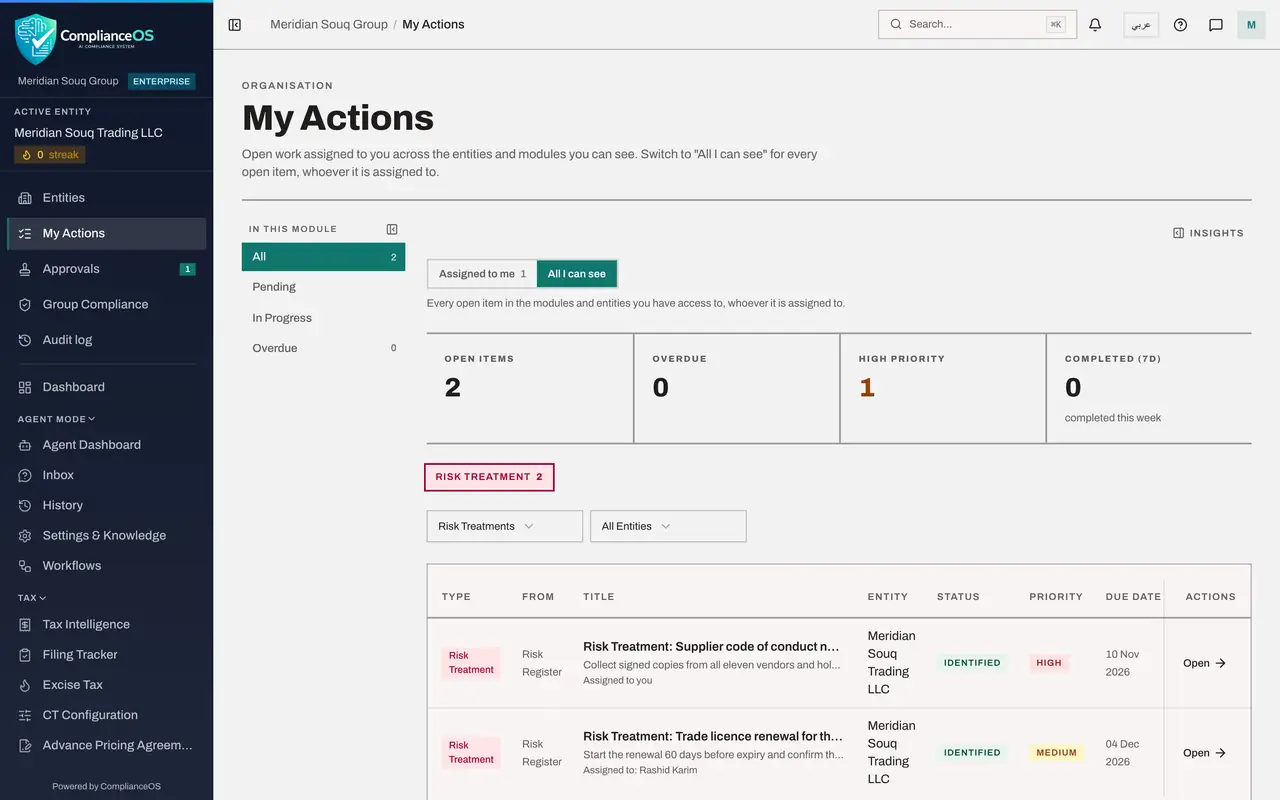Click the ComplianceOS shield logo
1280x800 pixels.
(36, 39)
